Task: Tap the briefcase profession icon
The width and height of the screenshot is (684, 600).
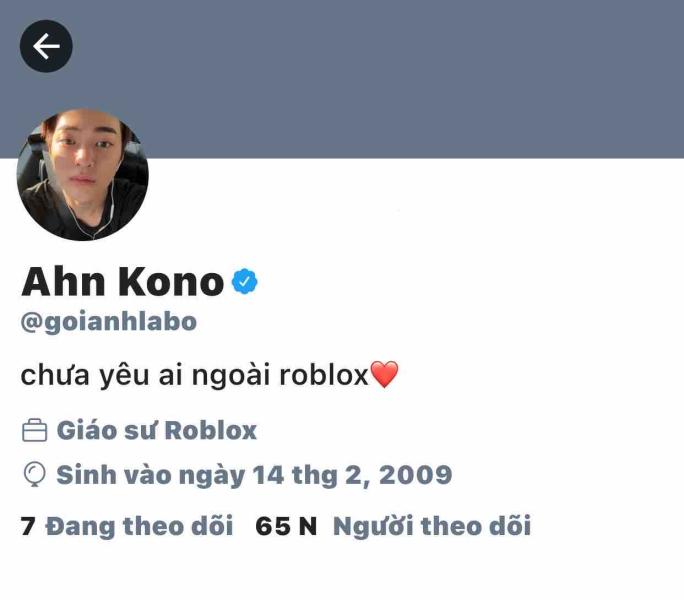Action: pos(34,430)
